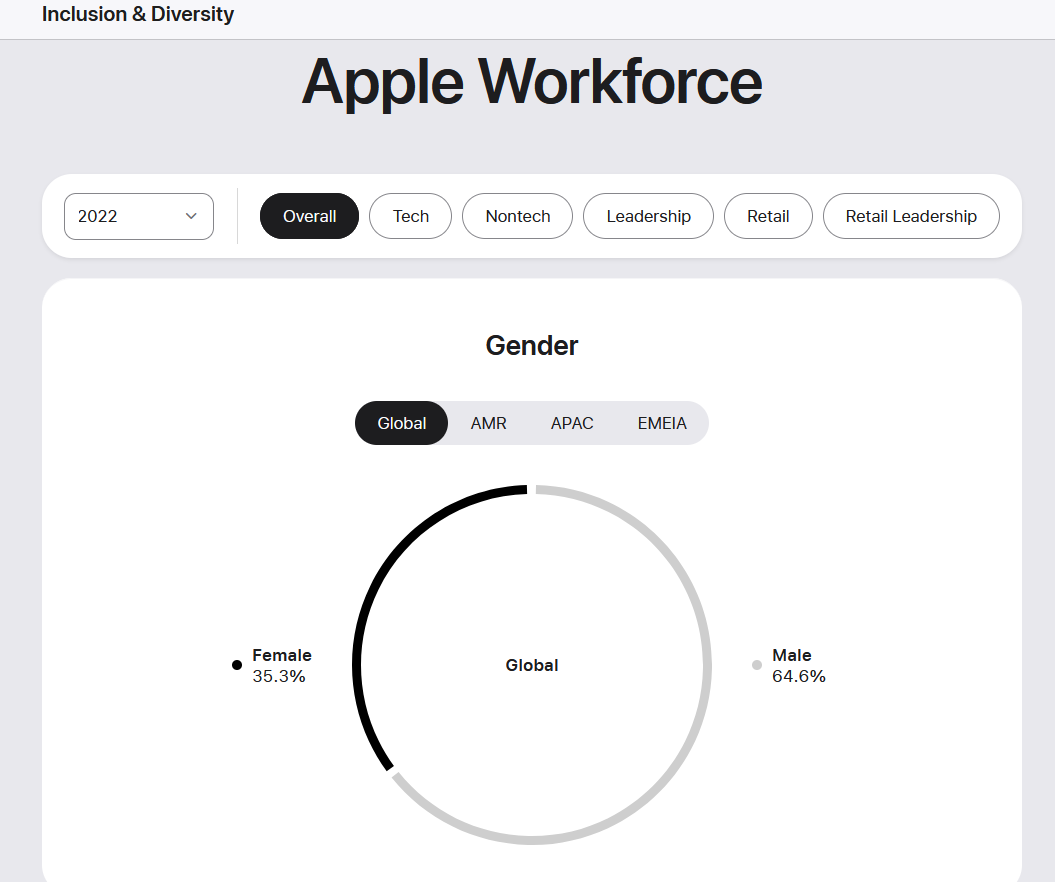Switch gender chart to APAC region
The image size is (1055, 882).
[572, 423]
